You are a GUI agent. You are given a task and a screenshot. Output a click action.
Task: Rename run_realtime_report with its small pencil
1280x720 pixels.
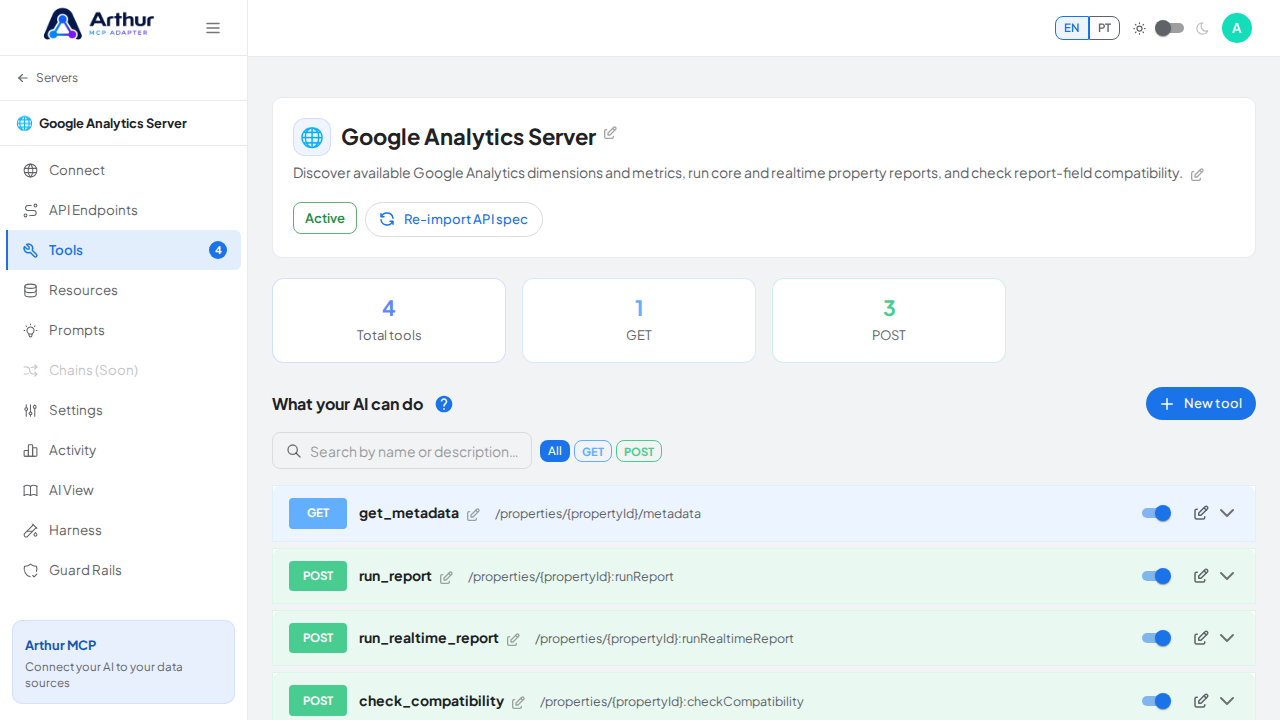pos(513,639)
